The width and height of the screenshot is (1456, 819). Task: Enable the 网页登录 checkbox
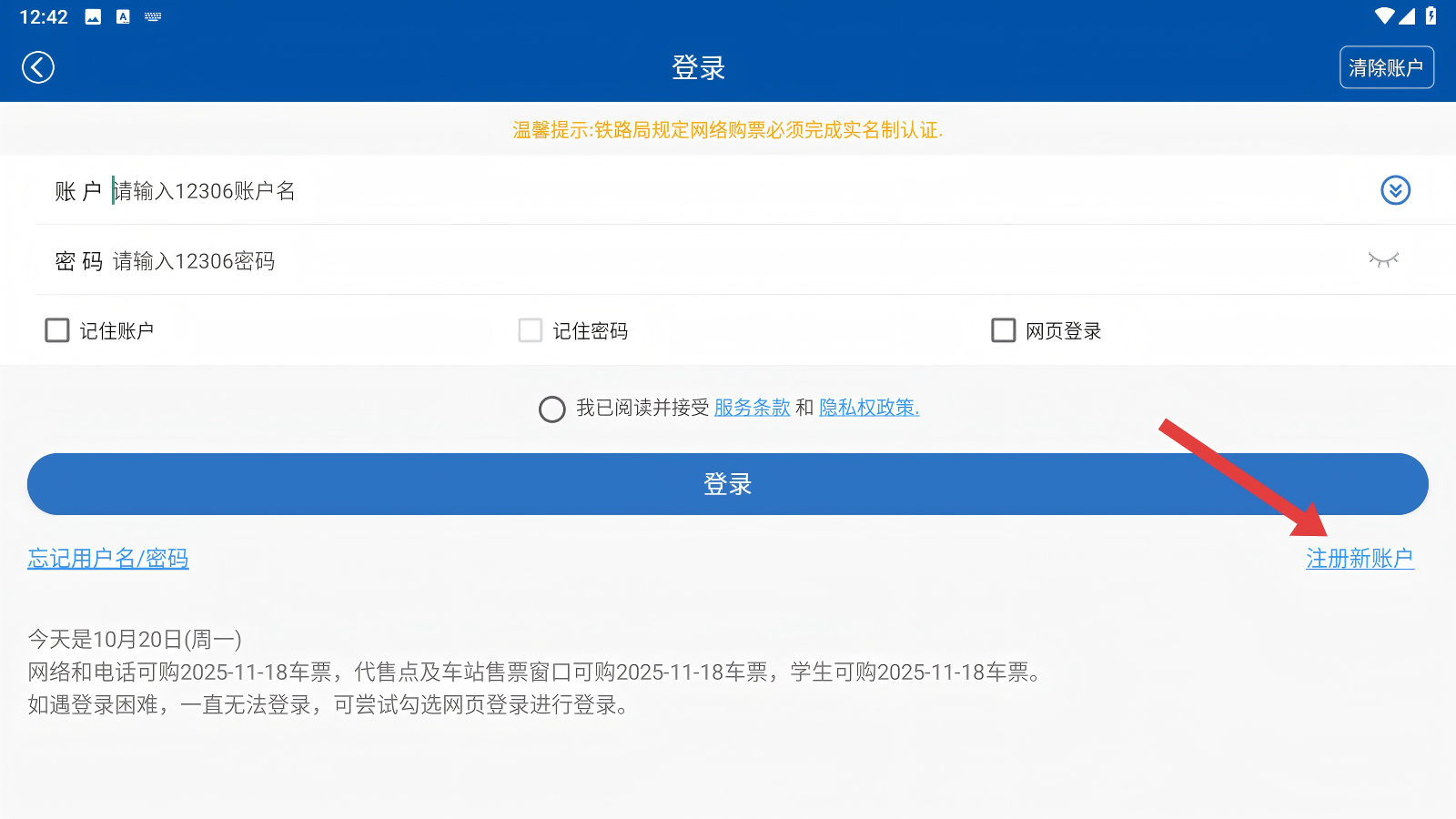[1003, 330]
